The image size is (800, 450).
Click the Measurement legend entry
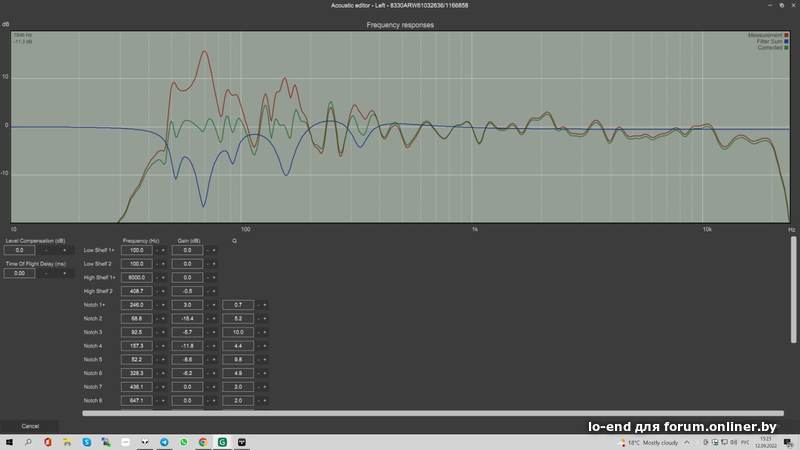pos(768,35)
